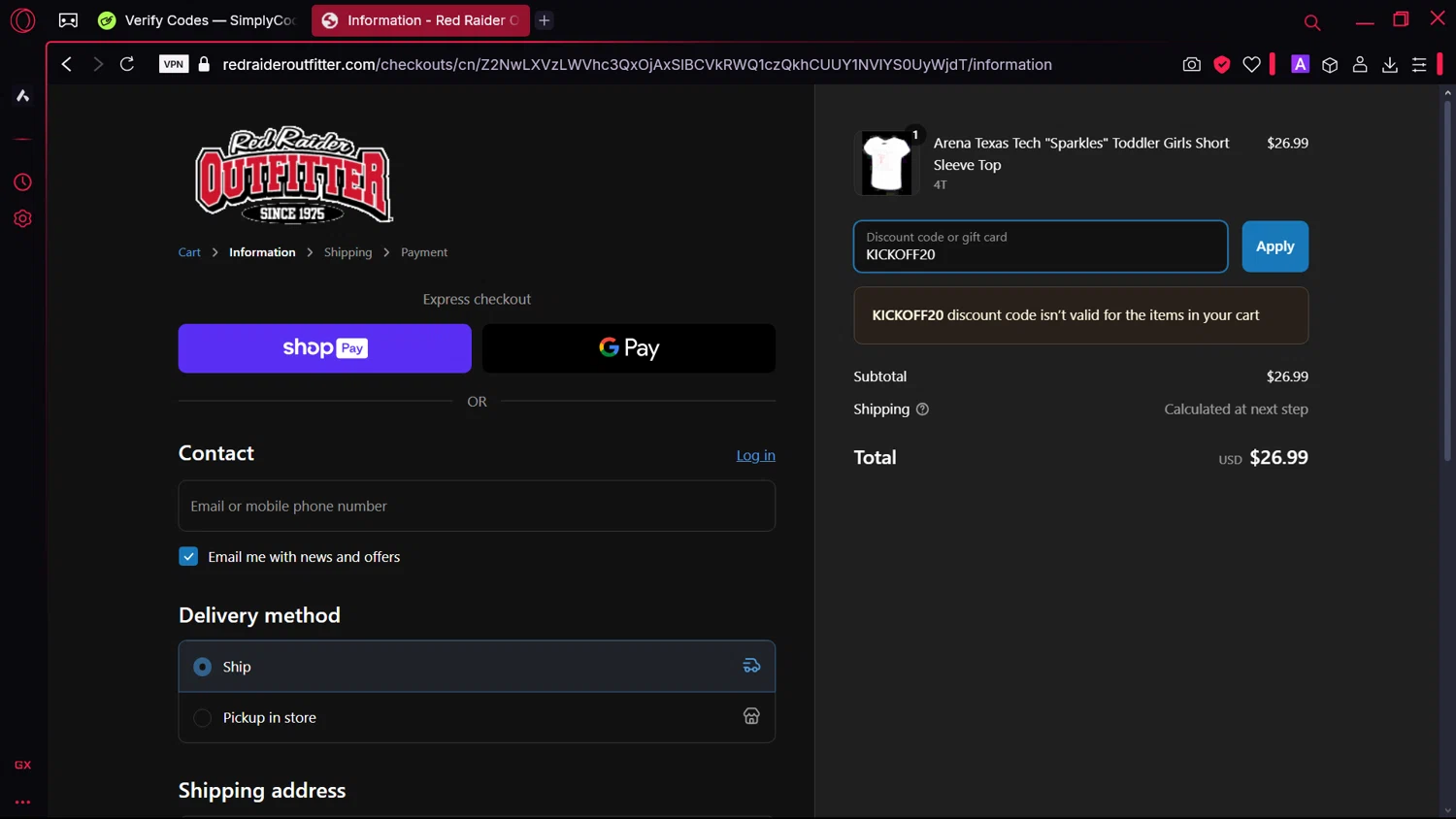This screenshot has height=819, width=1456.
Task: Select the Information - Red Raider tab
Action: (x=420, y=20)
